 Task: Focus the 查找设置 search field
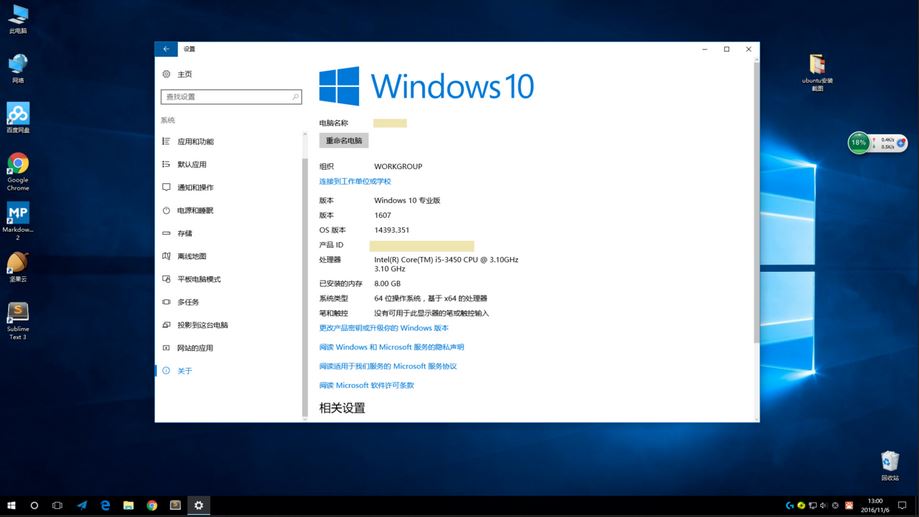pos(231,97)
